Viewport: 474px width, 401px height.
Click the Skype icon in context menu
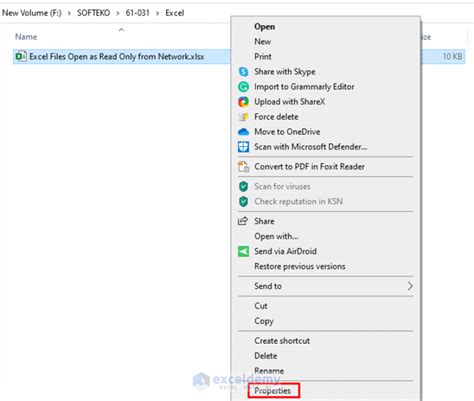243,72
